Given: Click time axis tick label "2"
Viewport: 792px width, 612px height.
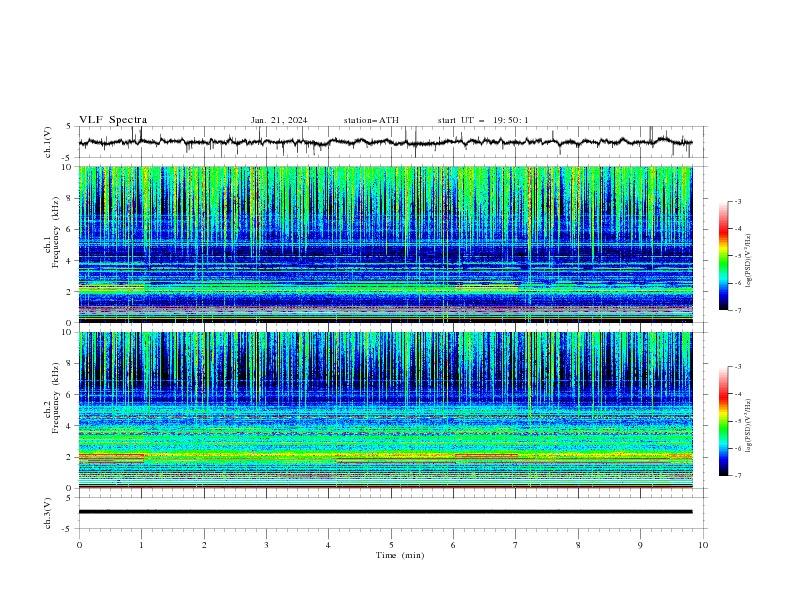Looking at the screenshot, I should click(204, 545).
